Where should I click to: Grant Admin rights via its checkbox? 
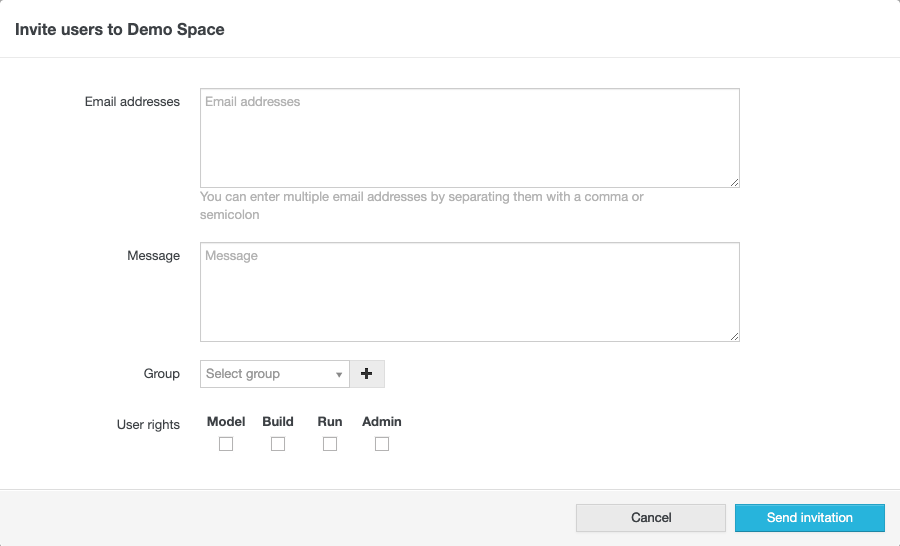tap(382, 444)
